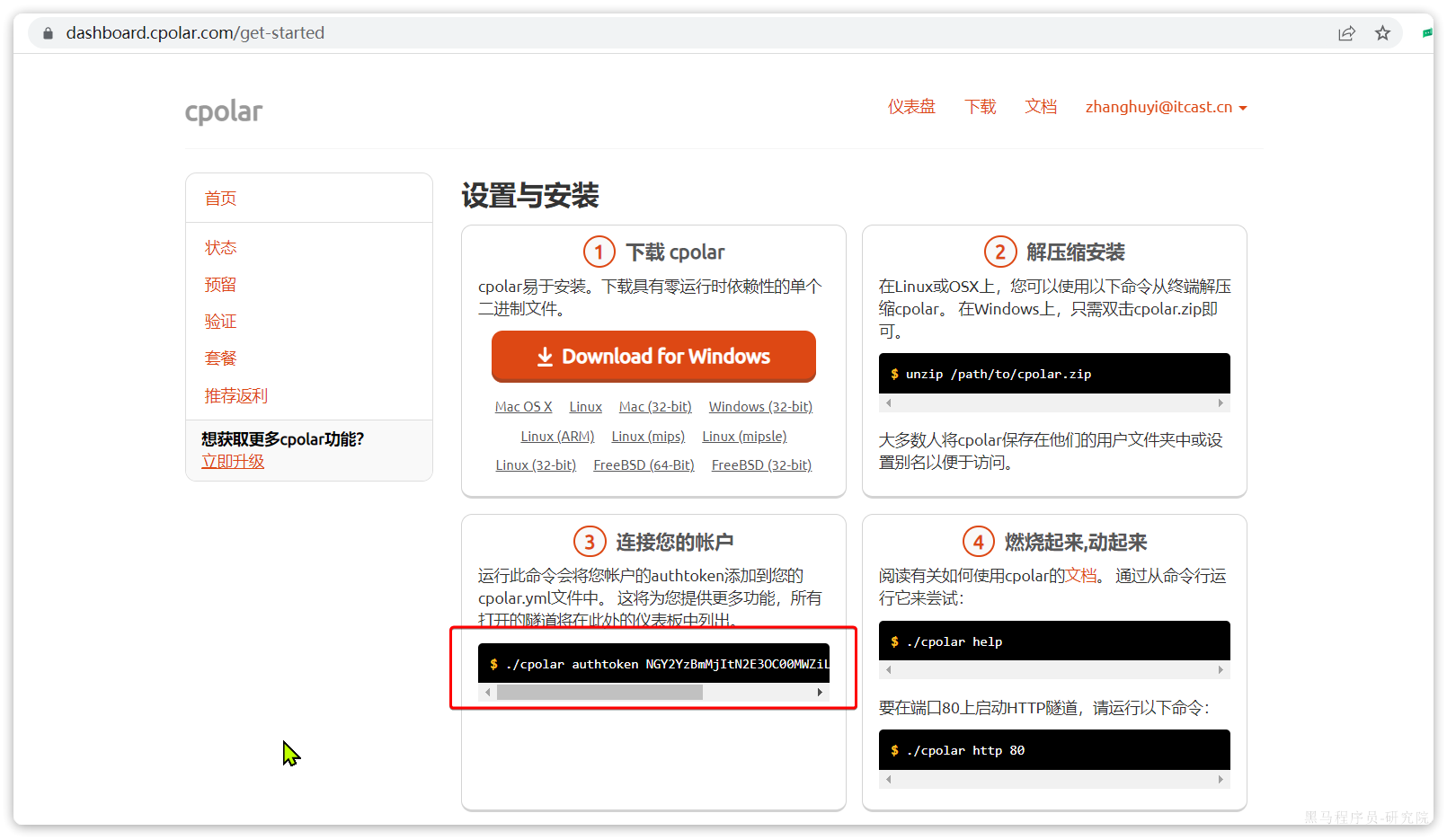Select 首页 in the sidebar
The image size is (1447, 840).
click(220, 199)
